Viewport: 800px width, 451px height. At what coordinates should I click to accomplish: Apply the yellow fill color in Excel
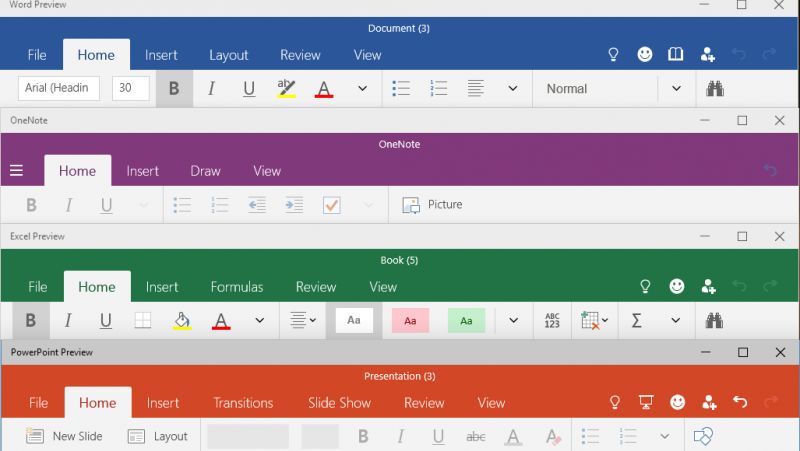(x=182, y=321)
